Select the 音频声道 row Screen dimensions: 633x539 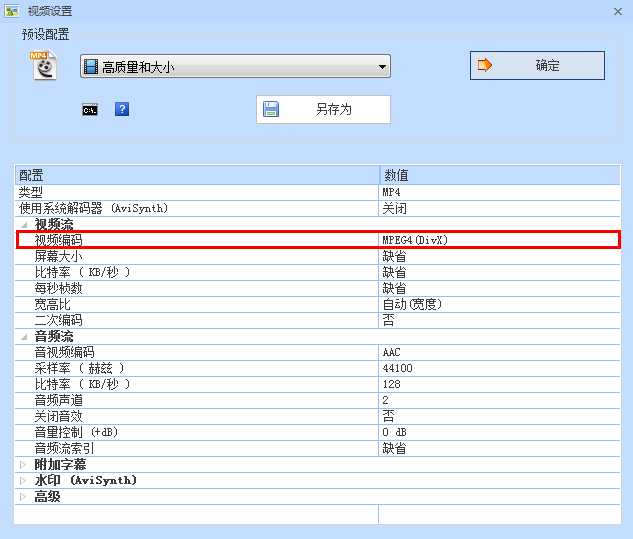point(318,401)
